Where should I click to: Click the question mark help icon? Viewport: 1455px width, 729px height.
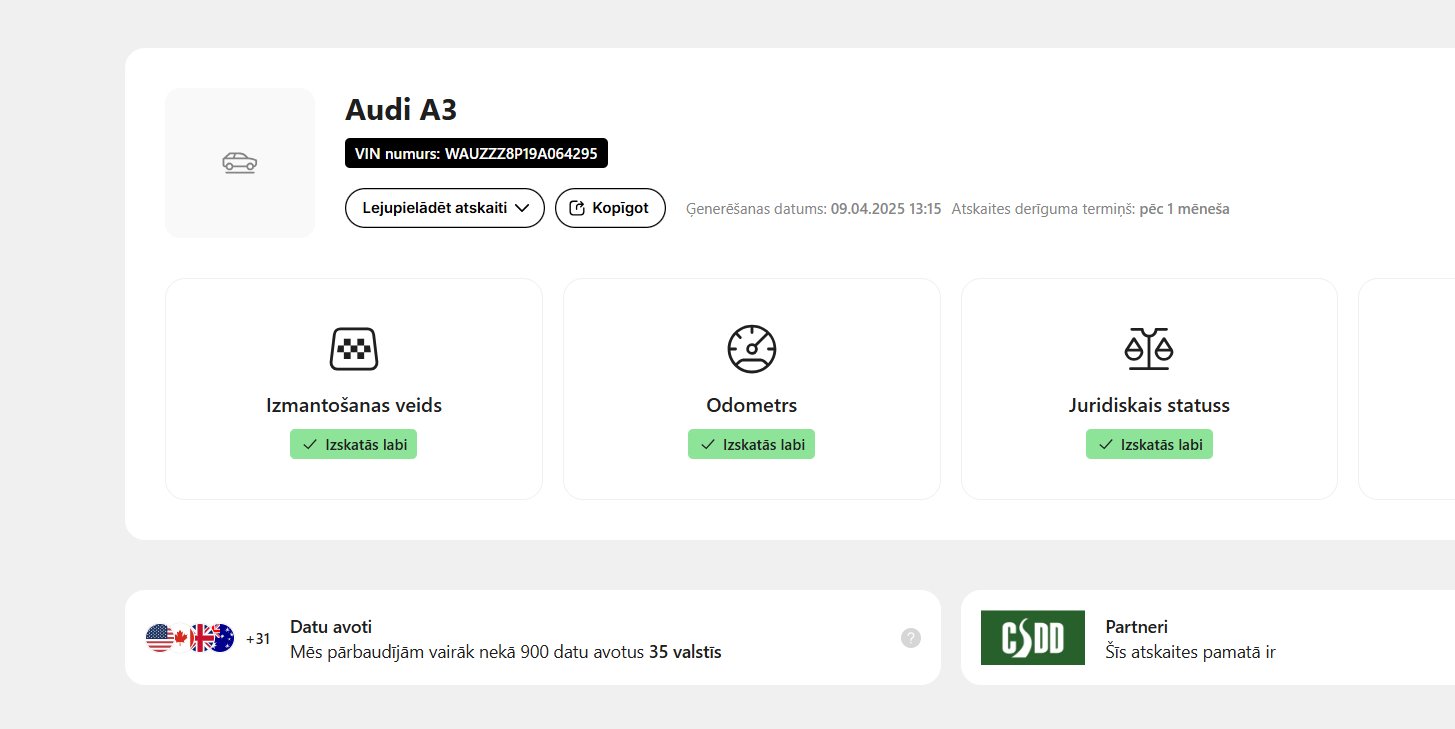pyautogui.click(x=911, y=638)
